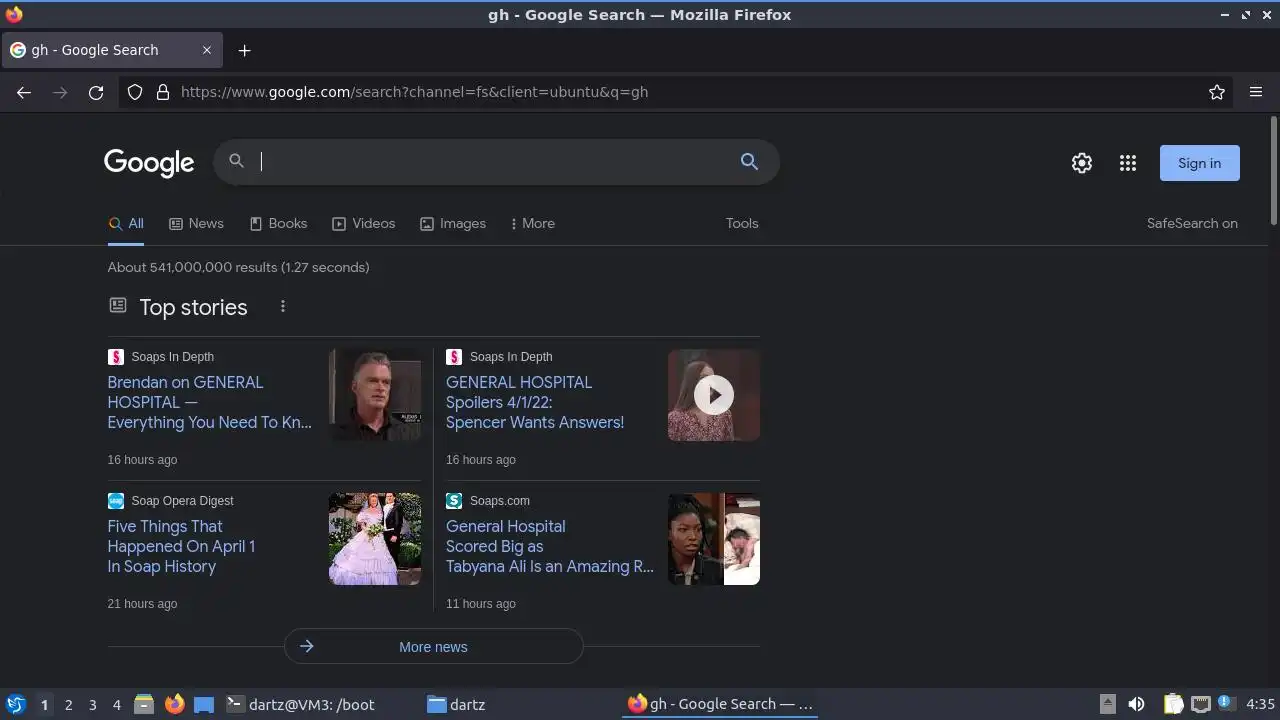Expand the More search categories menu
Image resolution: width=1280 pixels, height=720 pixels.
(533, 224)
